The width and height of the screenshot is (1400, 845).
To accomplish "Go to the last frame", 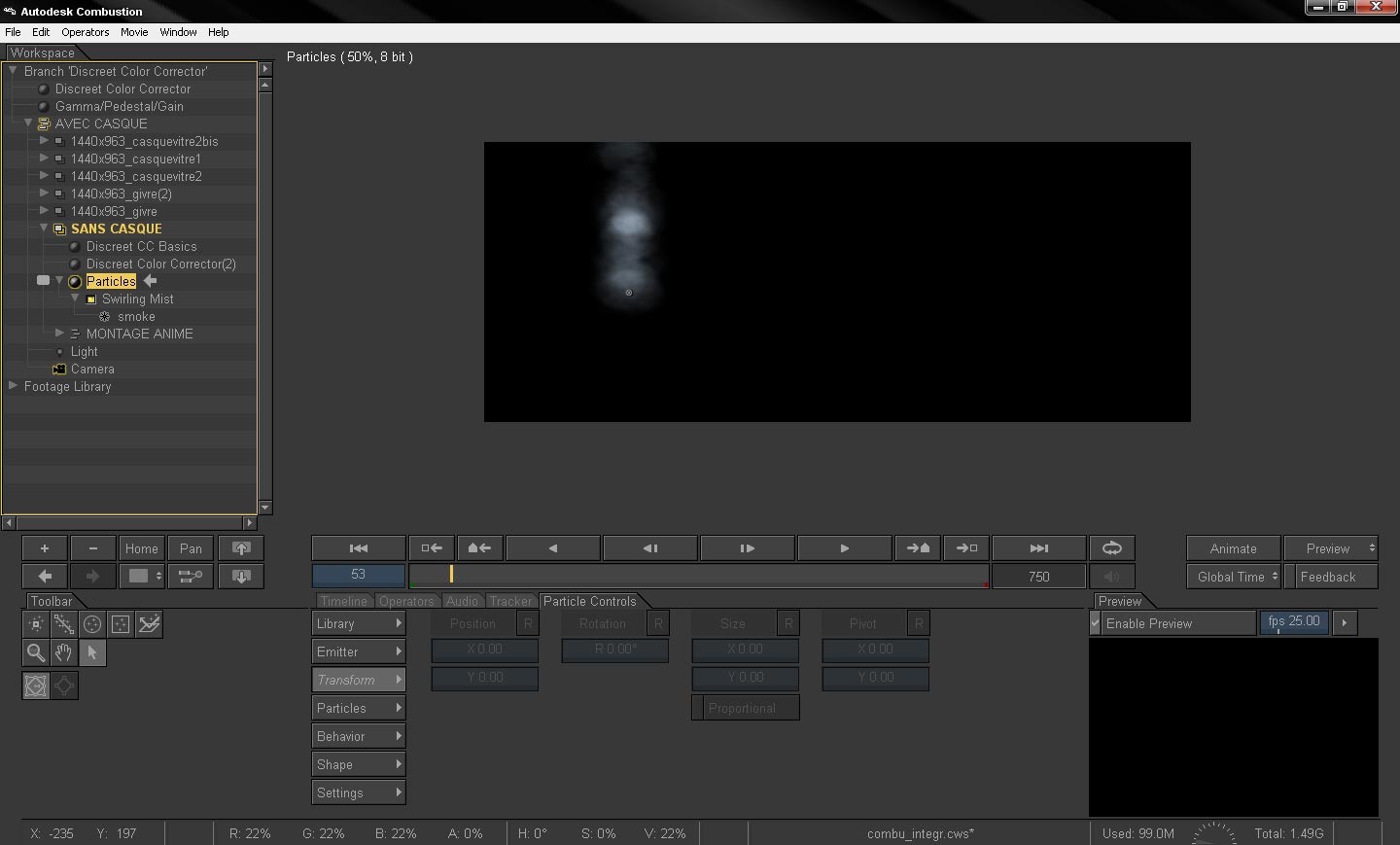I will 1039,548.
